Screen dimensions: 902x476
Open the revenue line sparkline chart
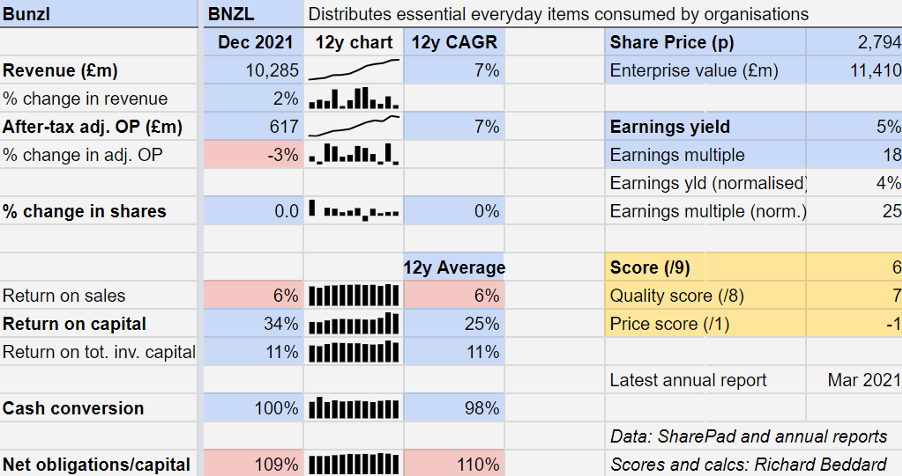(354, 70)
